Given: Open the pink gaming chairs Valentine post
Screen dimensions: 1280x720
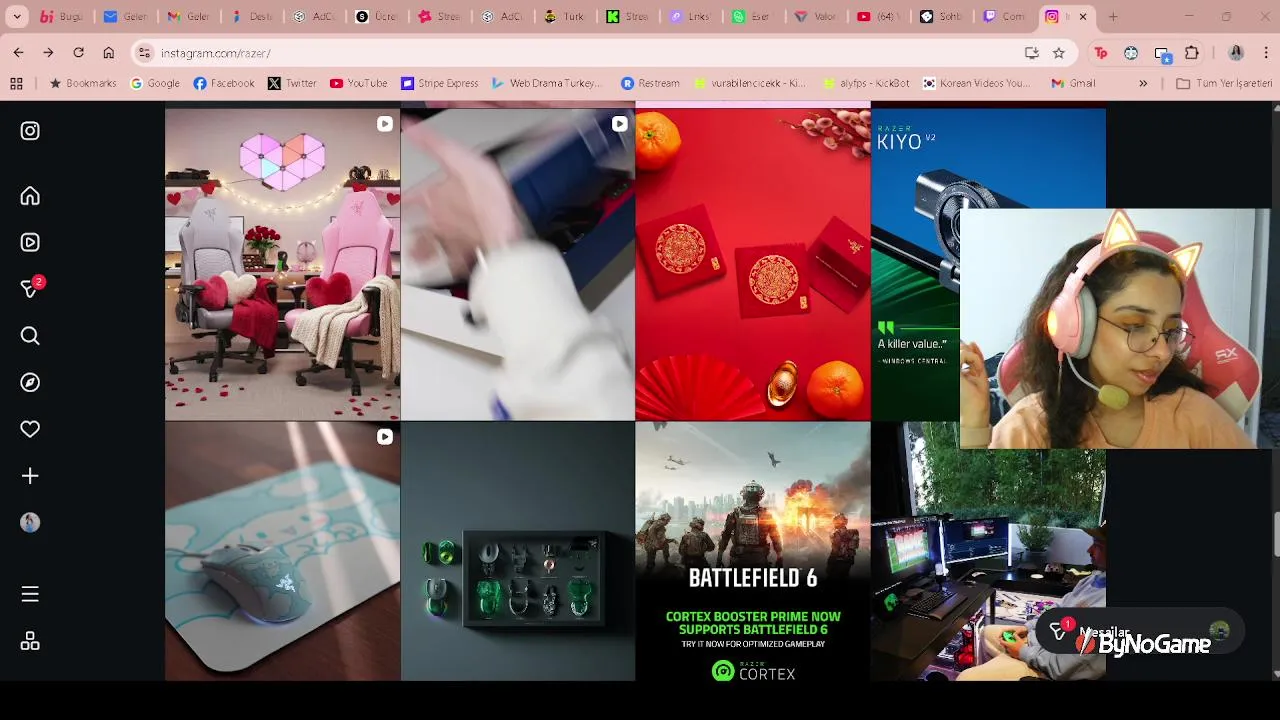Looking at the screenshot, I should point(282,264).
